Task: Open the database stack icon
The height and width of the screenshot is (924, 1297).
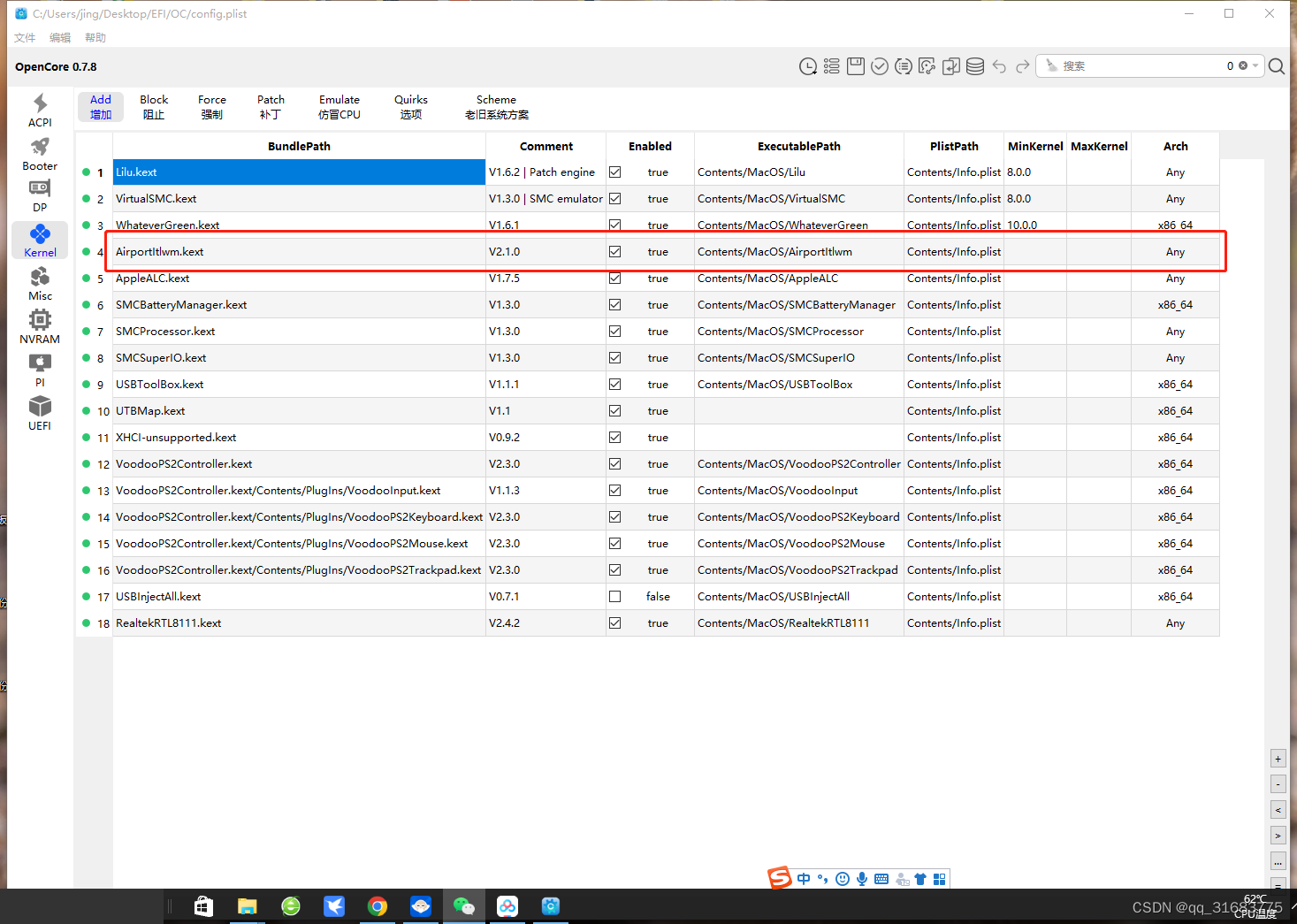Action: (x=975, y=66)
